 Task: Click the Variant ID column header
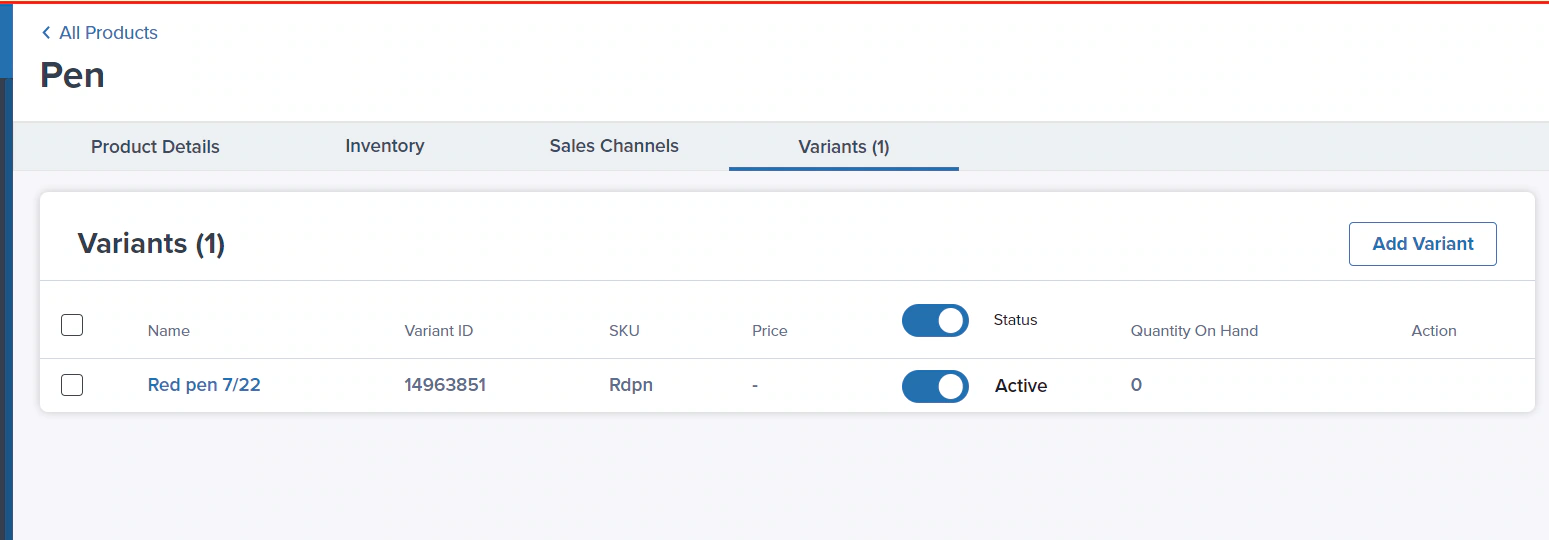(x=439, y=331)
